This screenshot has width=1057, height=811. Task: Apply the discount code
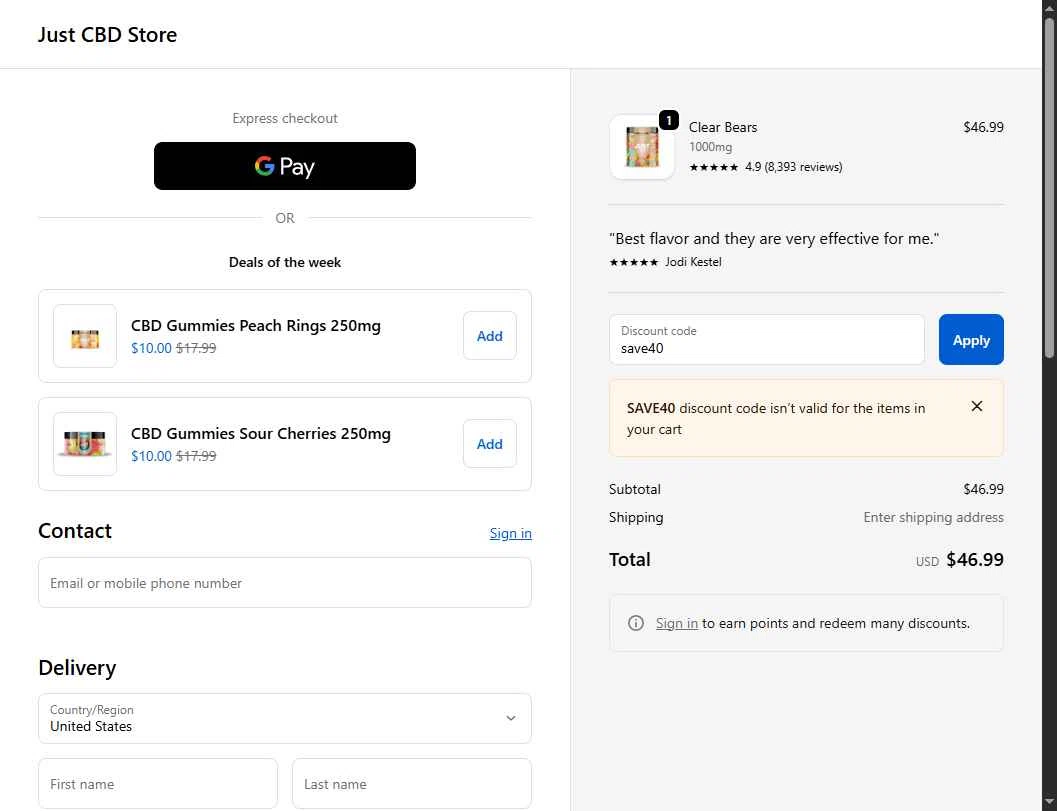[970, 340]
